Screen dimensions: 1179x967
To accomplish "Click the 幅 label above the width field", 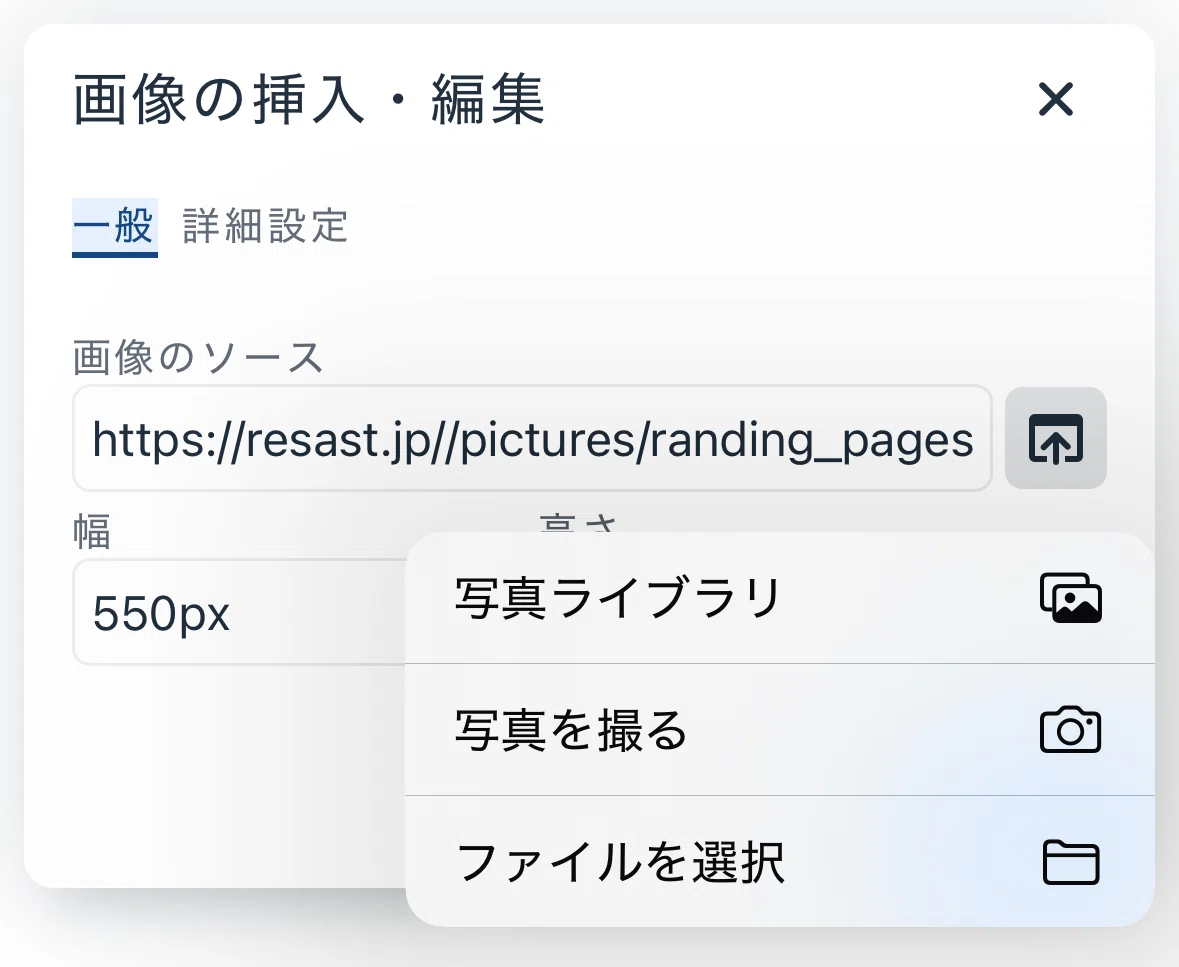I will (92, 532).
